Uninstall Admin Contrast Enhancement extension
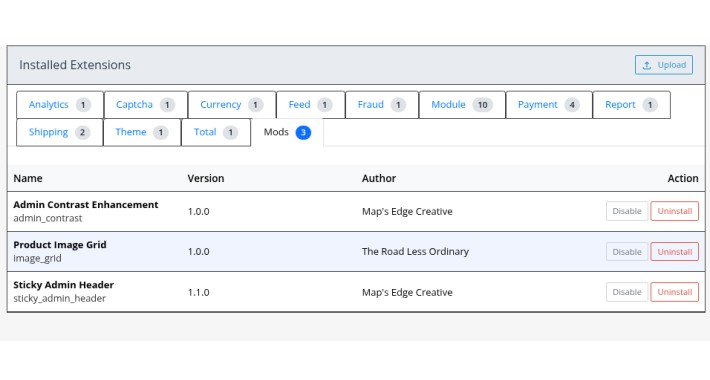The image size is (710, 380). point(674,211)
